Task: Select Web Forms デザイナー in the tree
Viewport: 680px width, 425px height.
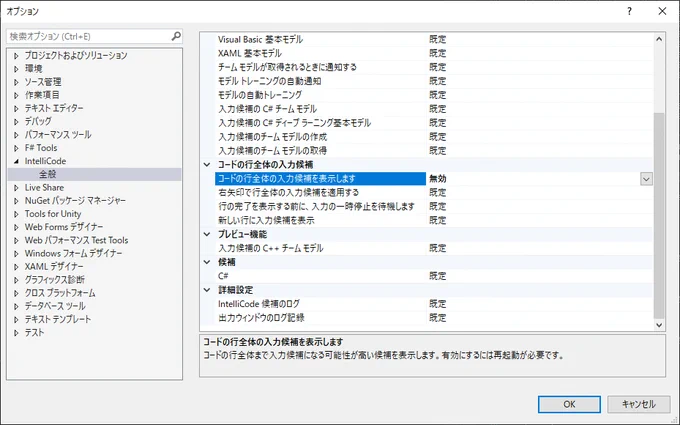Action: pyautogui.click(x=64, y=227)
